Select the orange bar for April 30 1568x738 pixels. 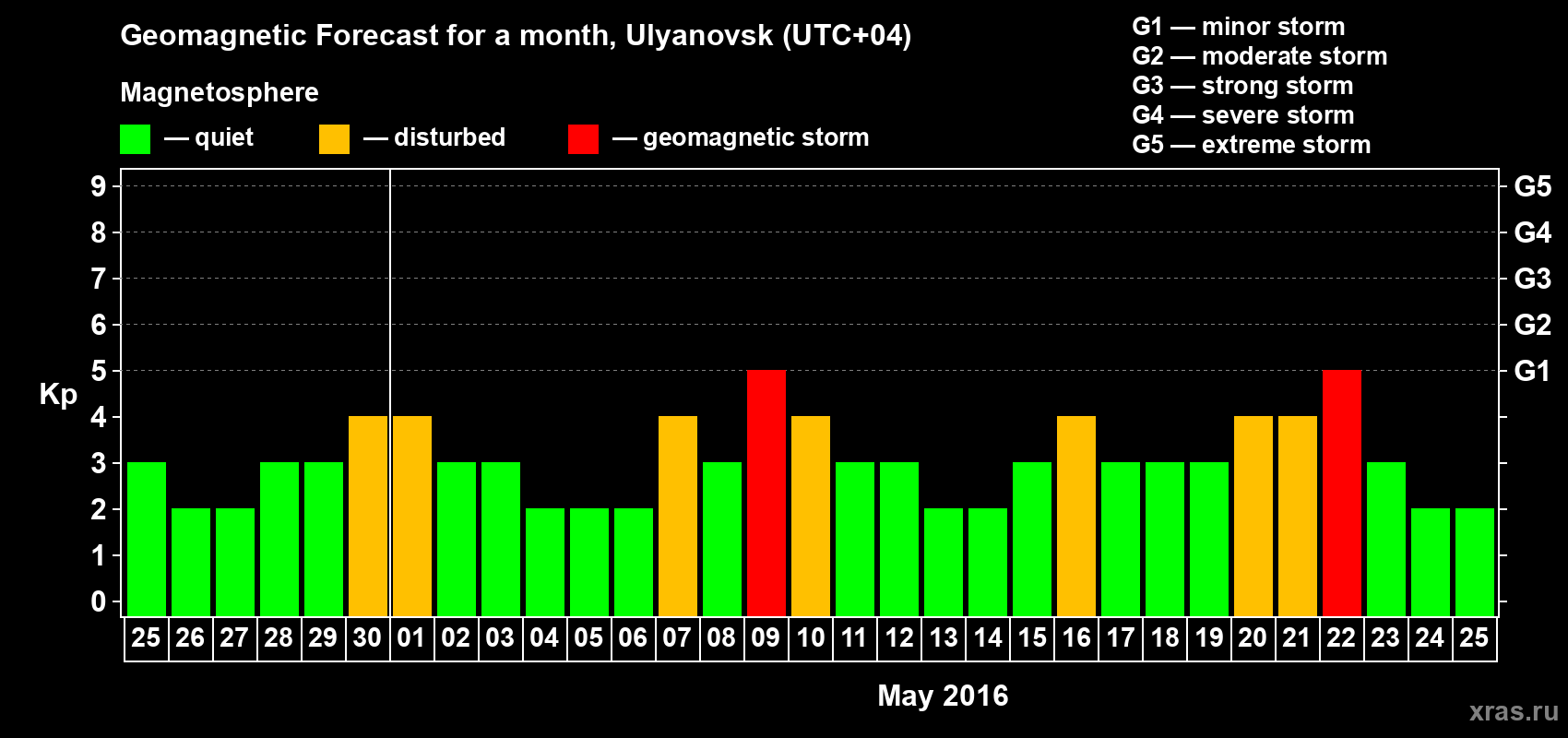368,516
